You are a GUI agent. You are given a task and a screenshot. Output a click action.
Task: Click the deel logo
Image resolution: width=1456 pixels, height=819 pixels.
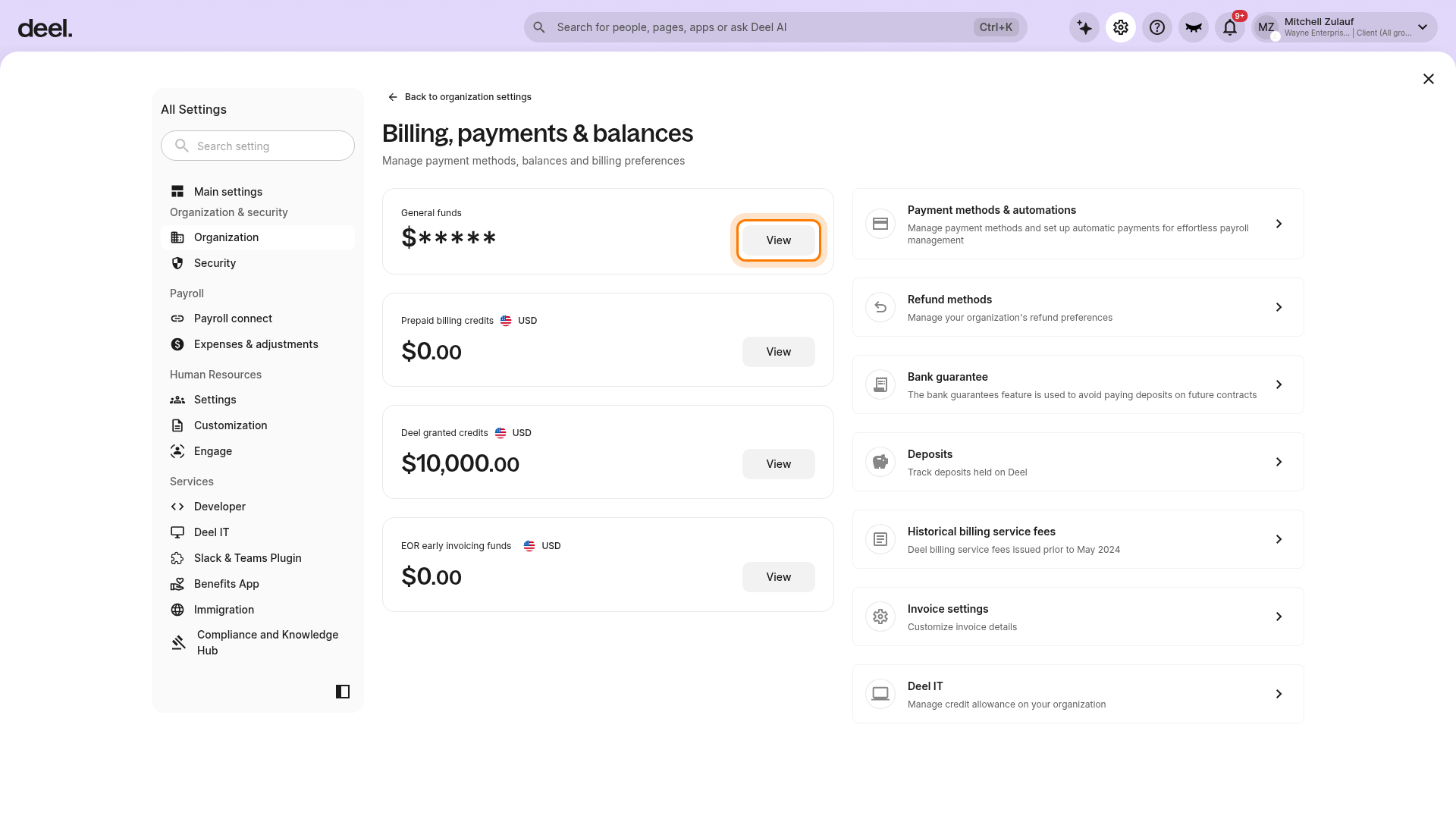click(x=45, y=28)
